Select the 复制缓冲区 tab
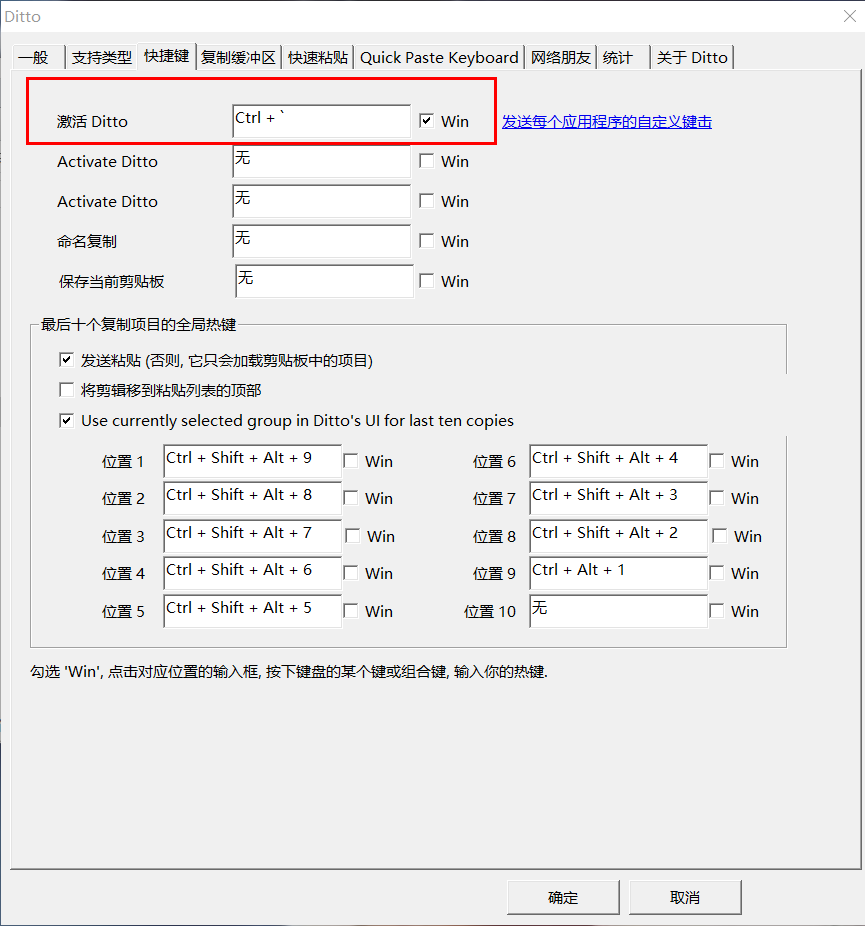This screenshot has width=865, height=926. click(238, 57)
